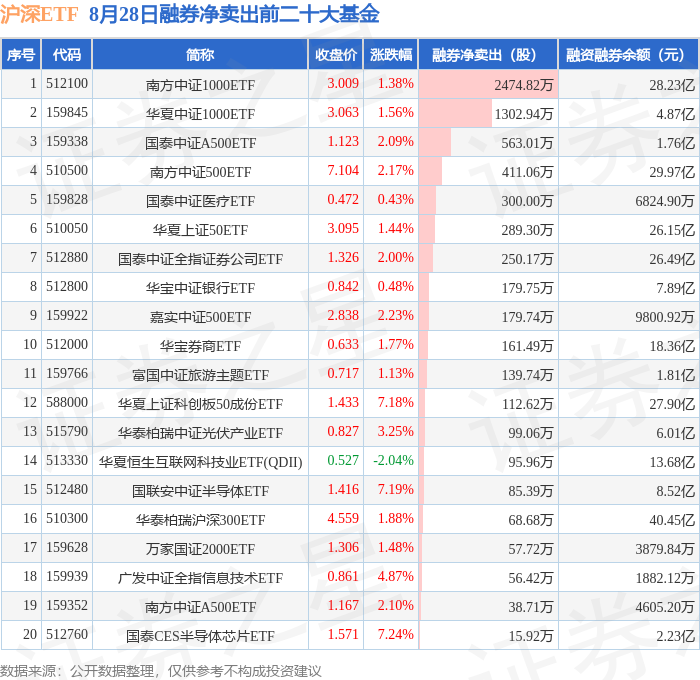Image resolution: width=700 pixels, height=680 pixels.
Task: Select fund name 华泰柏瑞中证光伏产业ETF
Action: pyautogui.click(x=200, y=433)
